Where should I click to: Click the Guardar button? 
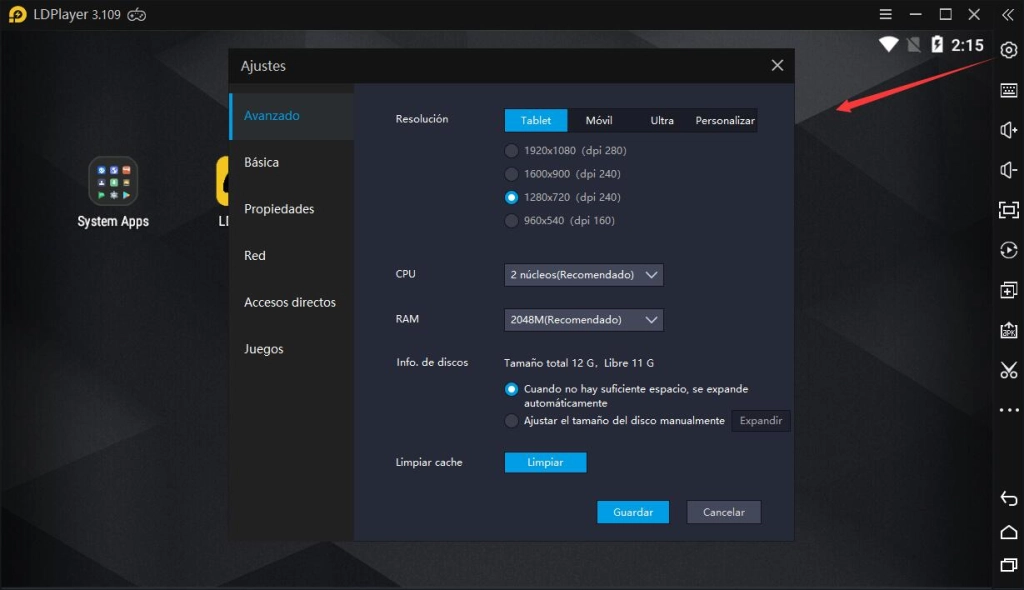[633, 512]
